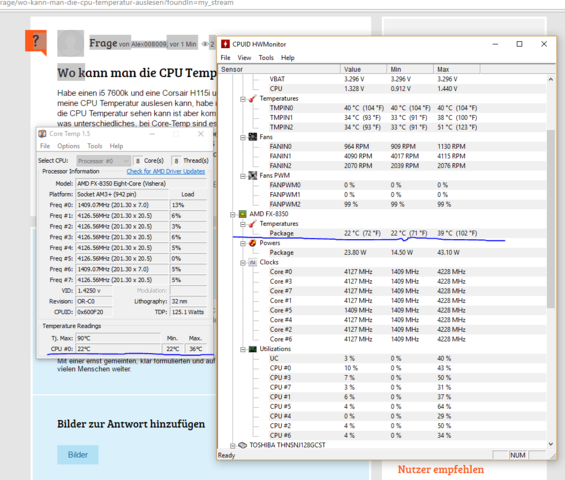Click the Alex008009 username link

click(x=148, y=44)
